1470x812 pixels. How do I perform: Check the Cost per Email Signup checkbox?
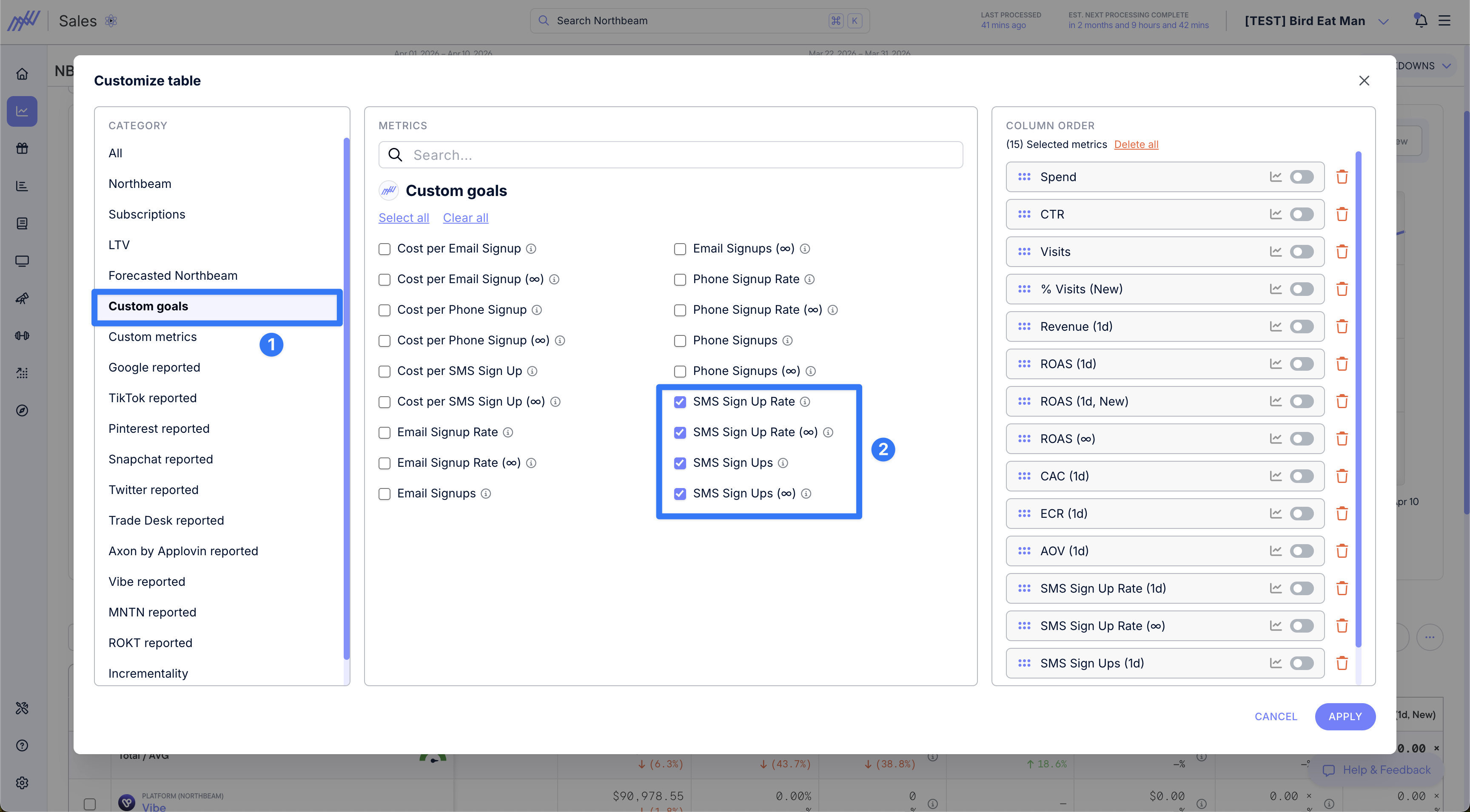coord(385,249)
